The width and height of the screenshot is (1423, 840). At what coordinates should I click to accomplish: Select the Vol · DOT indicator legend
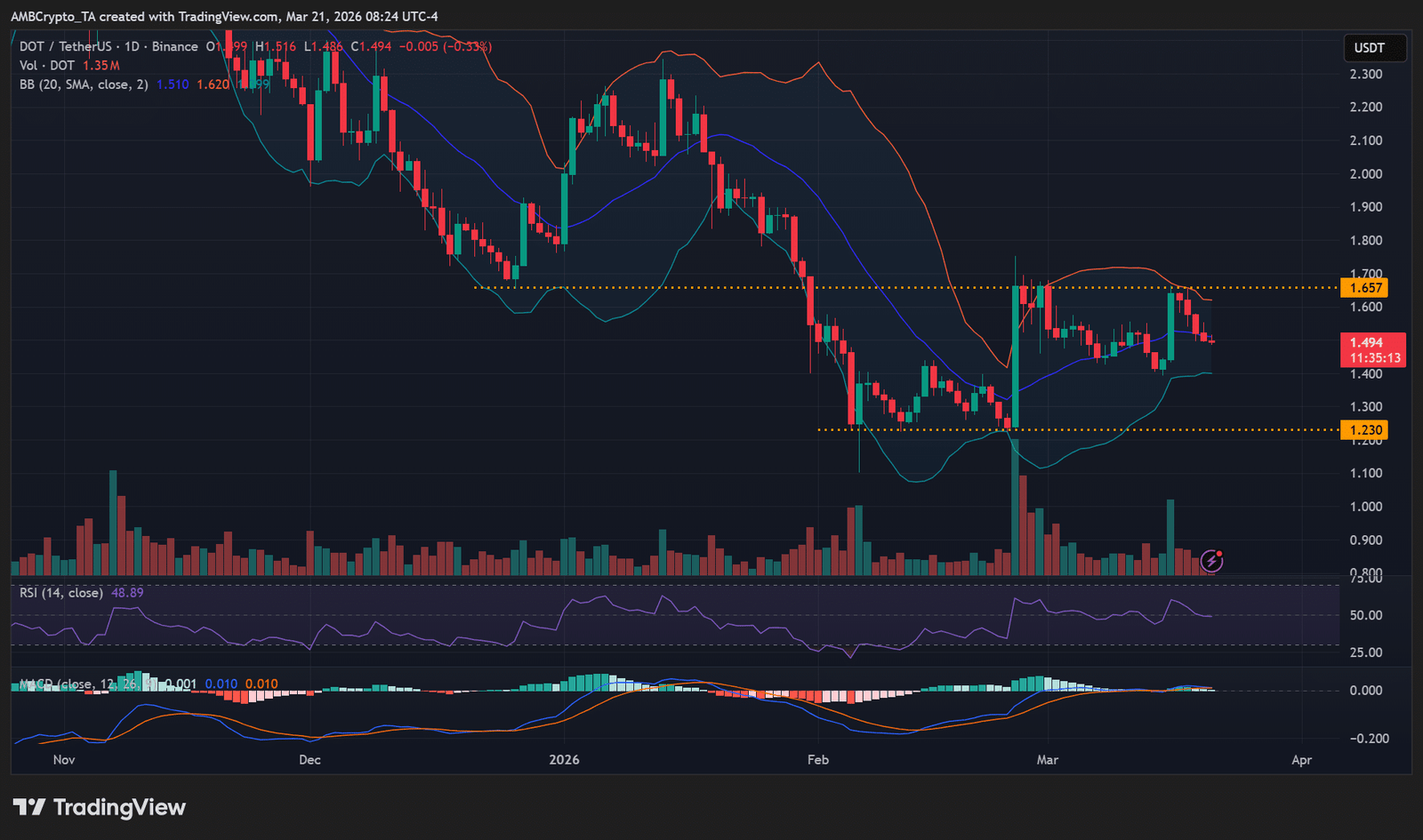[47, 66]
